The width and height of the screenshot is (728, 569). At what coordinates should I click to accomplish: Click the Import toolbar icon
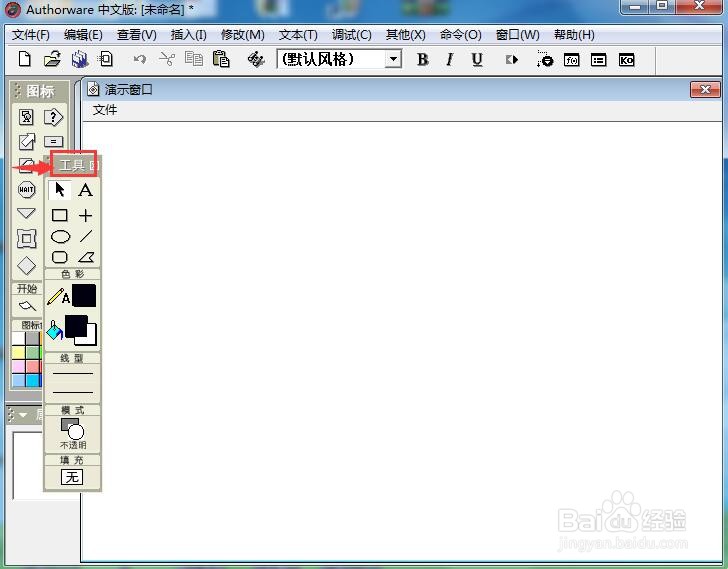[106, 59]
